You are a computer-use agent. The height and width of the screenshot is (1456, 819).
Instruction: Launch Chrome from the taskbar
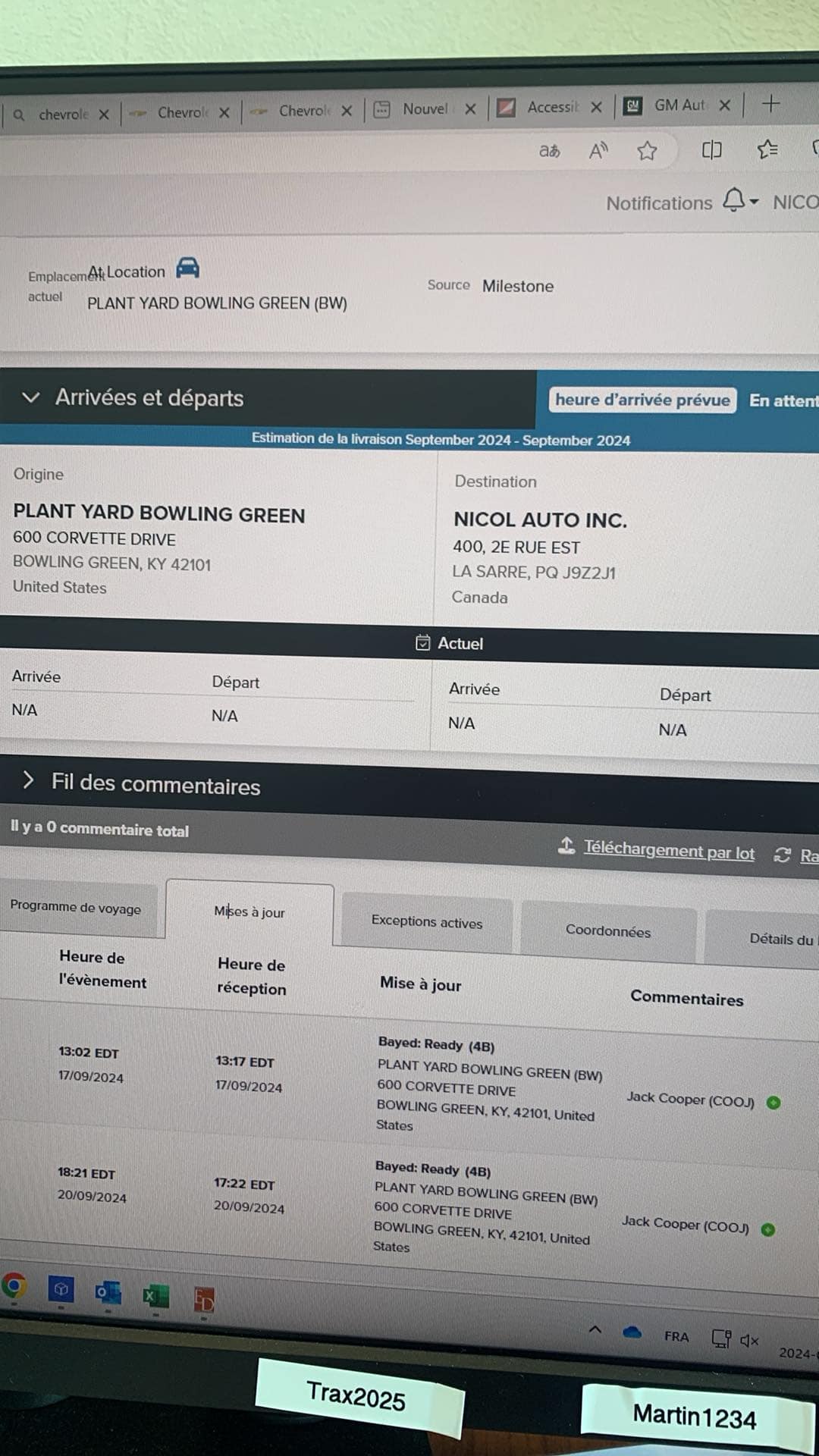[14, 1286]
